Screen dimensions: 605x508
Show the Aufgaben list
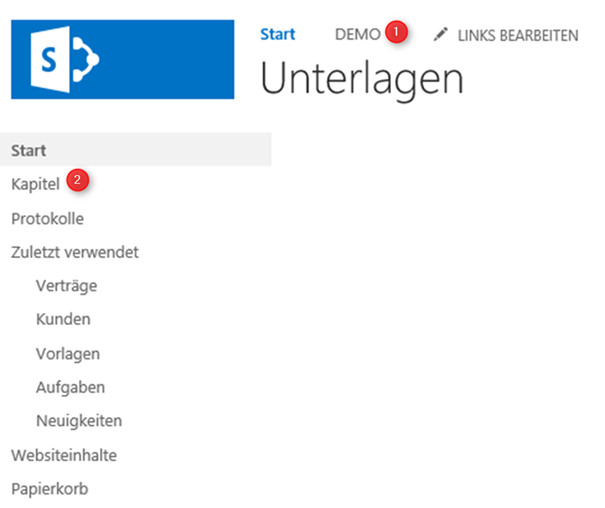[x=70, y=387]
